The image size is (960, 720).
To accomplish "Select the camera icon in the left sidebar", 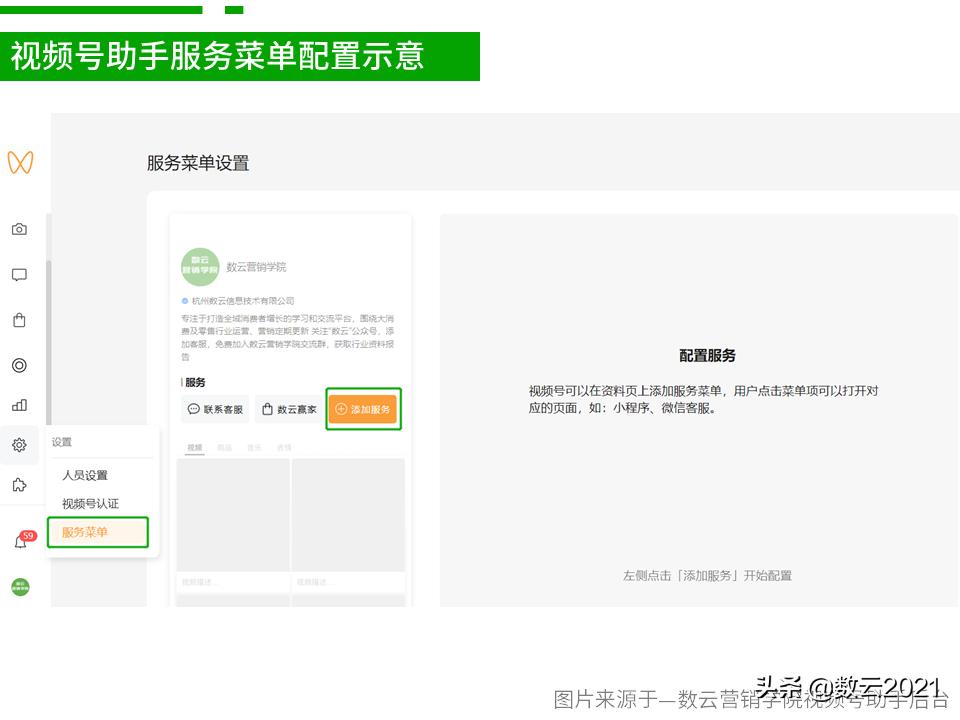I will coord(20,229).
